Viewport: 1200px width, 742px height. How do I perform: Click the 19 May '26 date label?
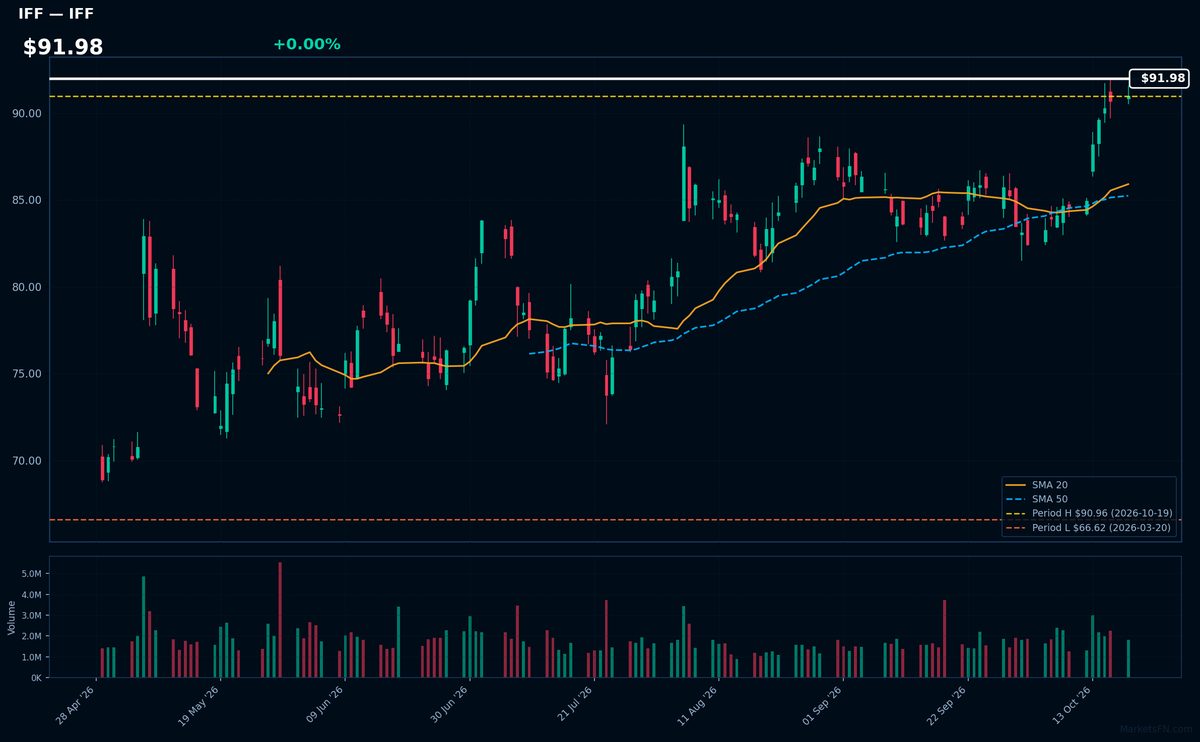[x=198, y=706]
